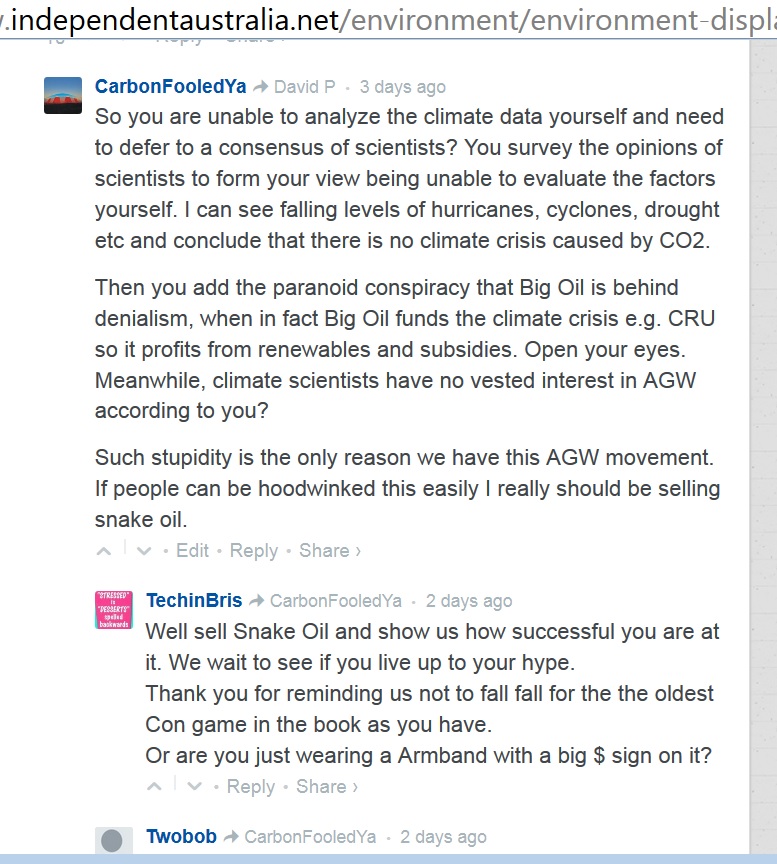This screenshot has height=864, width=777.
Task: Downvote TechinBris's reply
Action: (195, 786)
